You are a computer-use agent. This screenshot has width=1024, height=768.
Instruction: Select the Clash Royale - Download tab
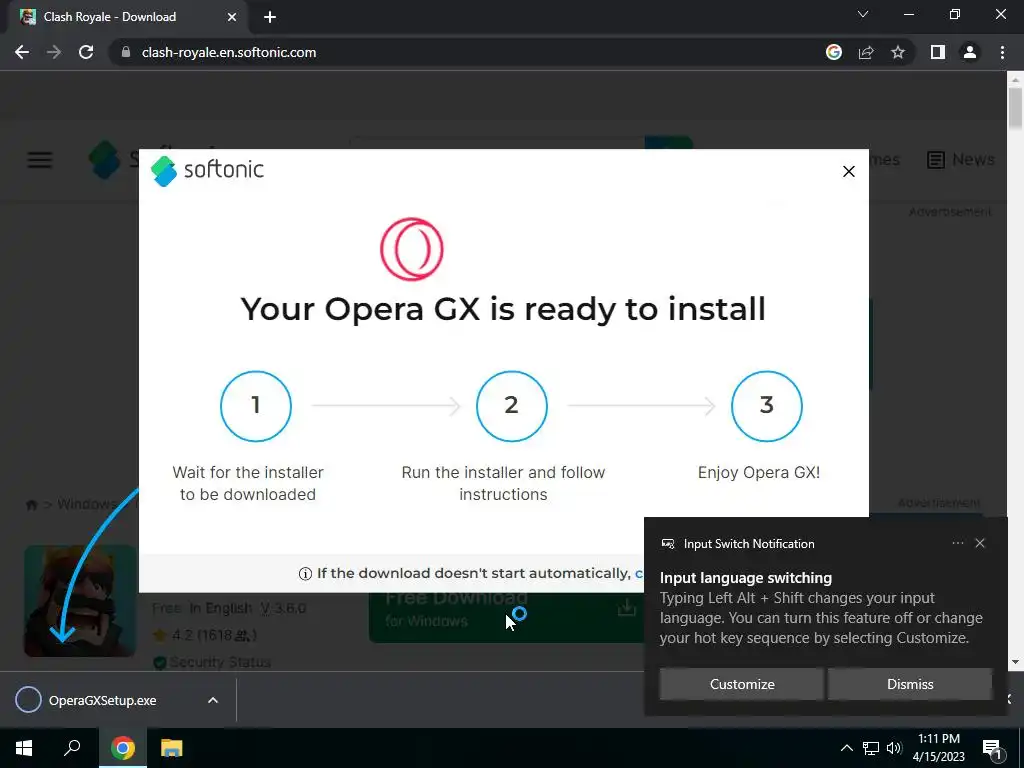click(x=127, y=17)
